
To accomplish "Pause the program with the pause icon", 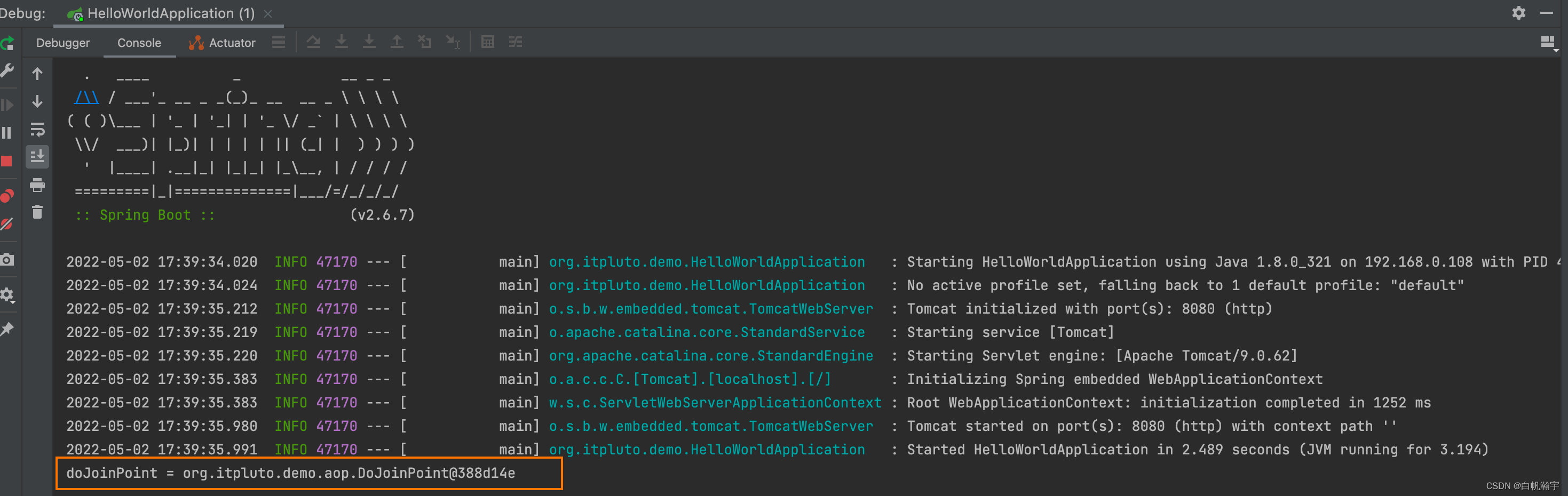I will click(7, 133).
